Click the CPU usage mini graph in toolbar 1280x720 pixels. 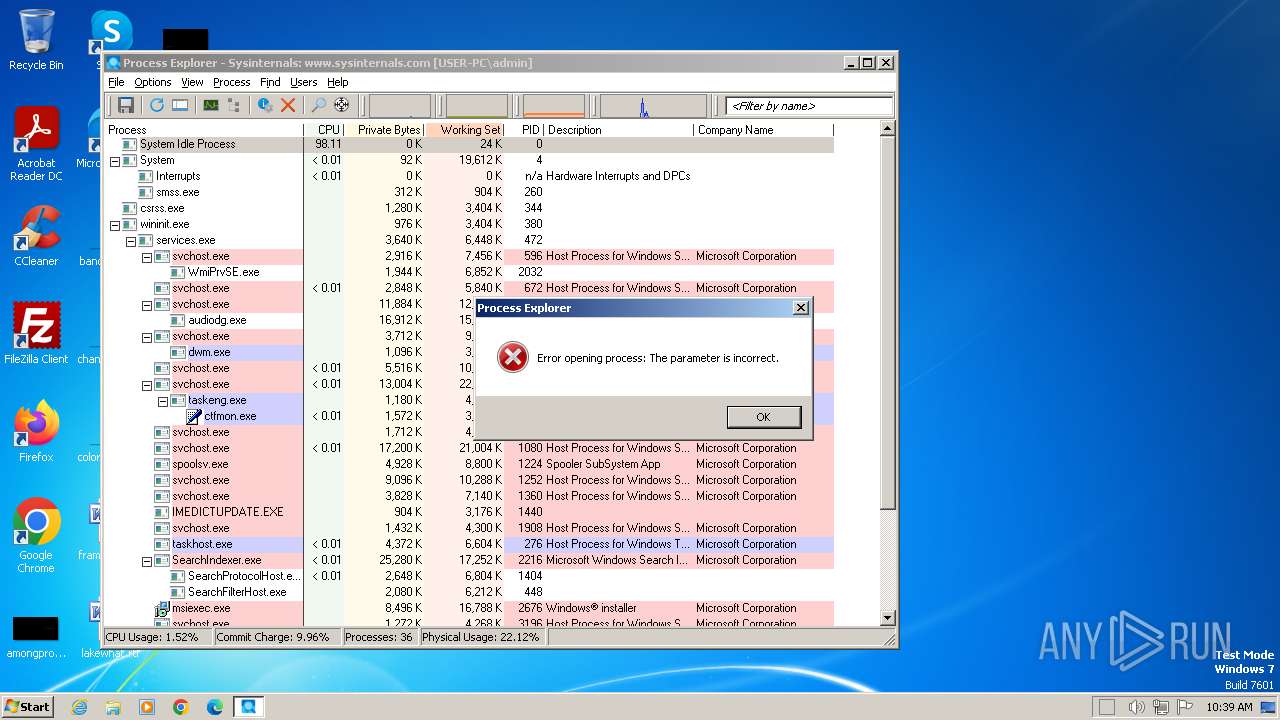tap(399, 105)
